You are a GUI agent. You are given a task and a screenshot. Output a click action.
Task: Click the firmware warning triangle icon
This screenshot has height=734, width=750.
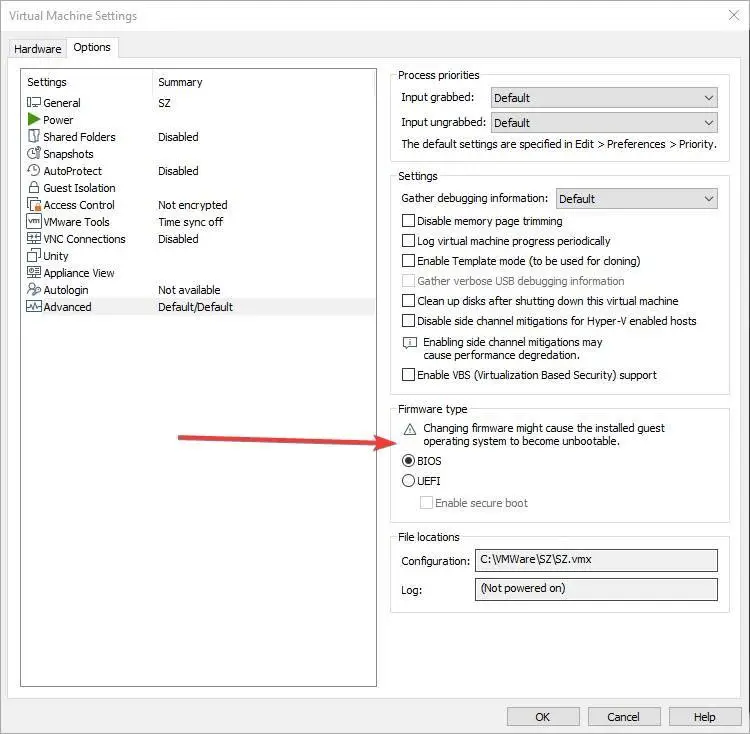pyautogui.click(x=409, y=429)
